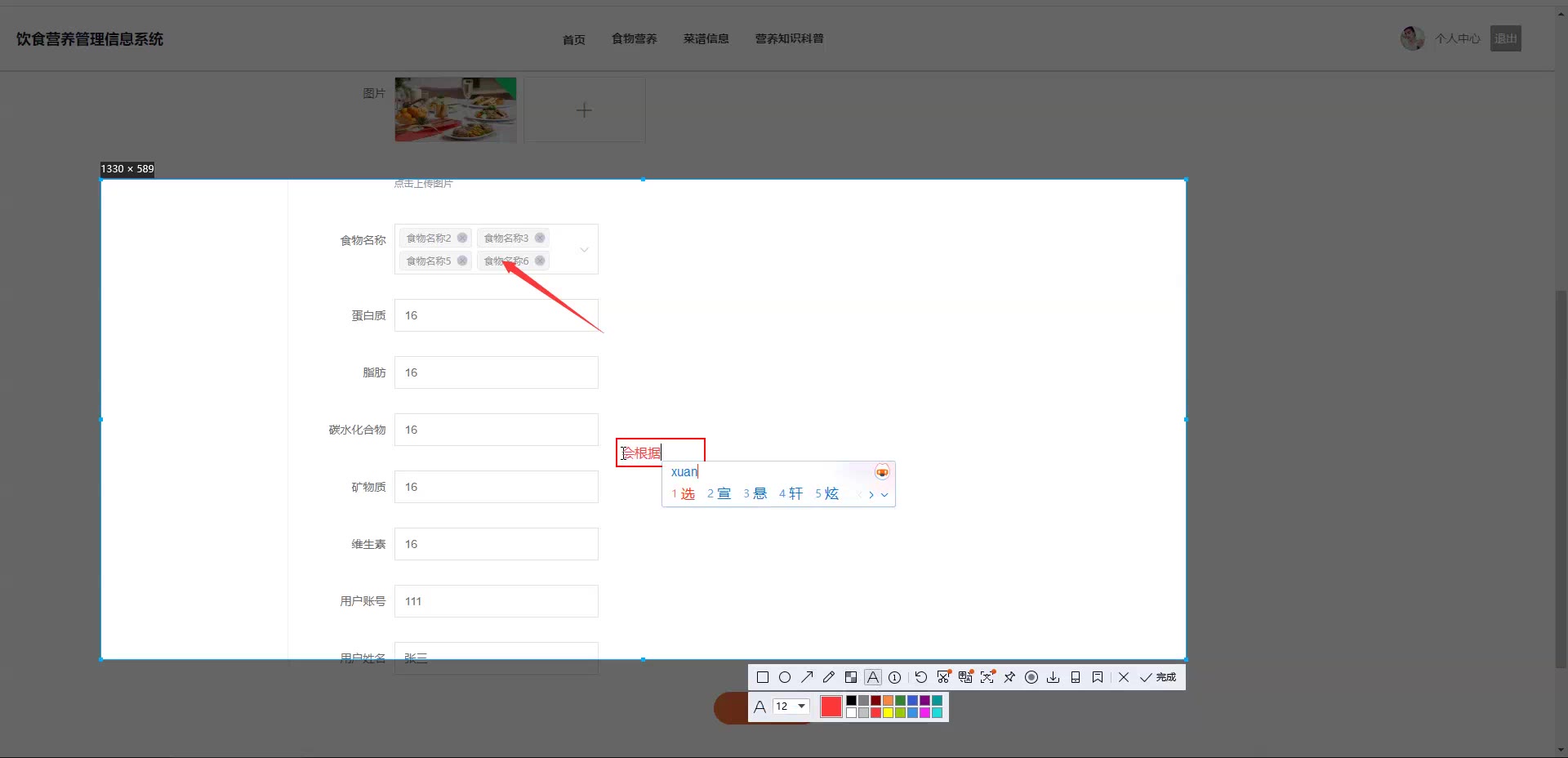Image resolution: width=1568 pixels, height=758 pixels.
Task: Select the rectangle annotation tool
Action: point(763,677)
